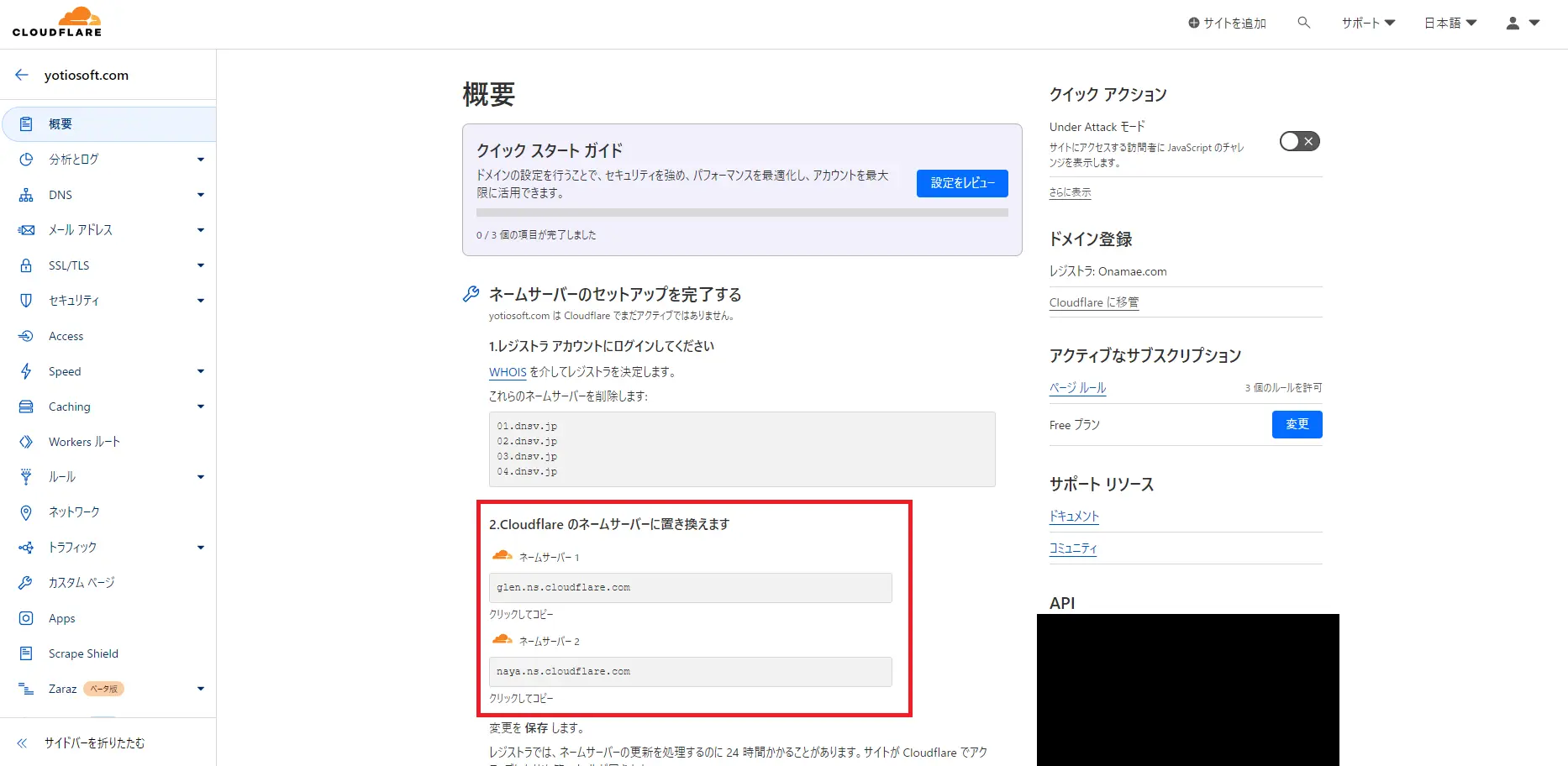Open the Access sidebar item
This screenshot has width=1568, height=766.
pyautogui.click(x=108, y=336)
